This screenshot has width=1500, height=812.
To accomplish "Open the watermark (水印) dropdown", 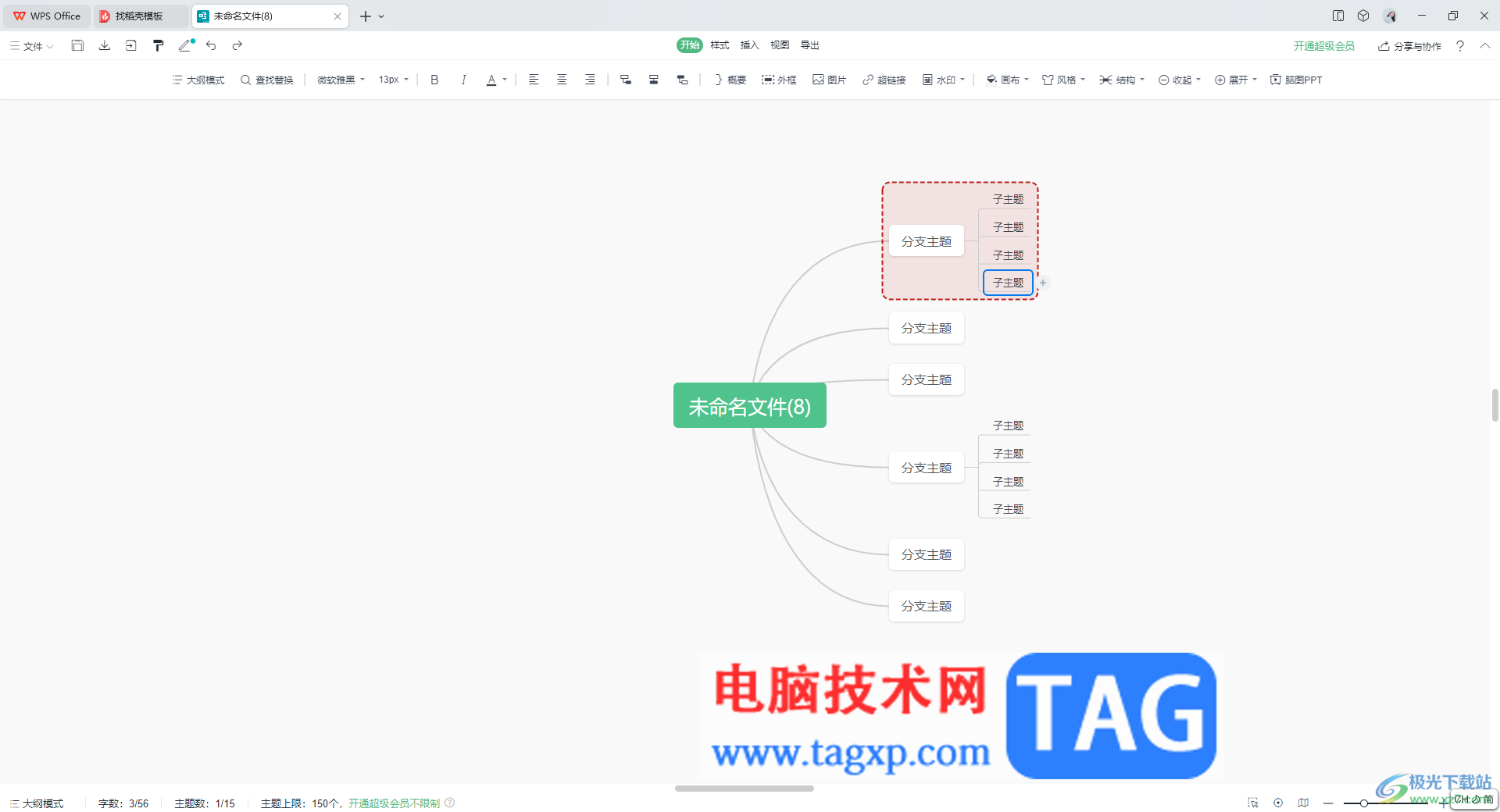I will [x=944, y=80].
